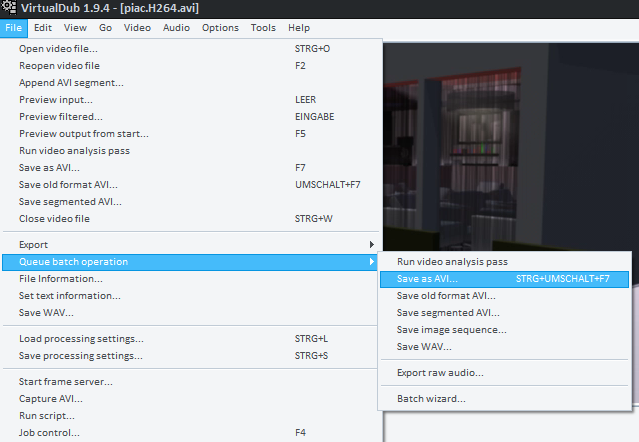Queue Save segmented AVI... in submenu

click(x=505, y=313)
